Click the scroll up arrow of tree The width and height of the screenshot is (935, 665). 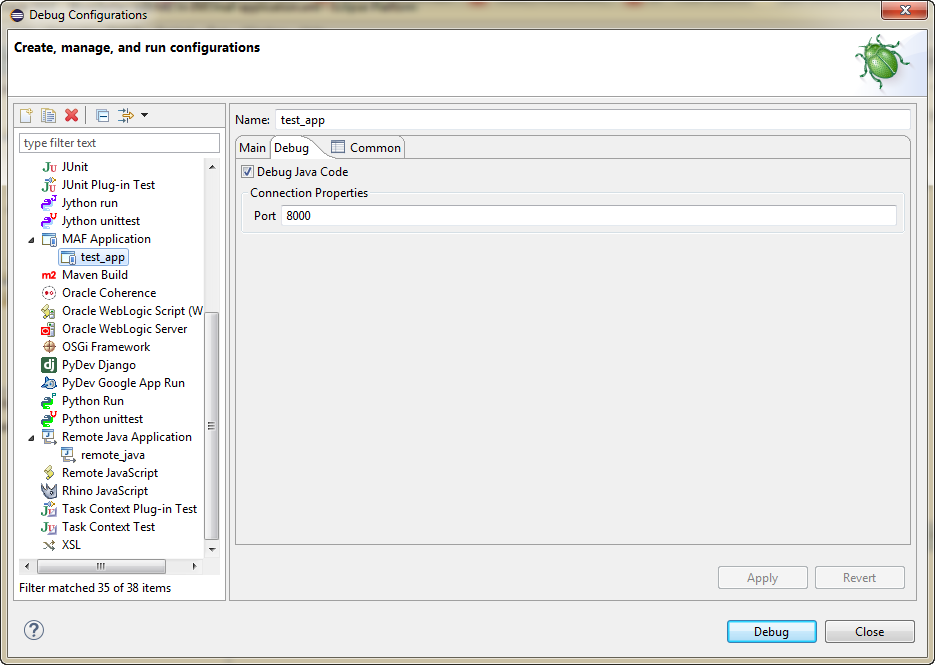[x=212, y=167]
